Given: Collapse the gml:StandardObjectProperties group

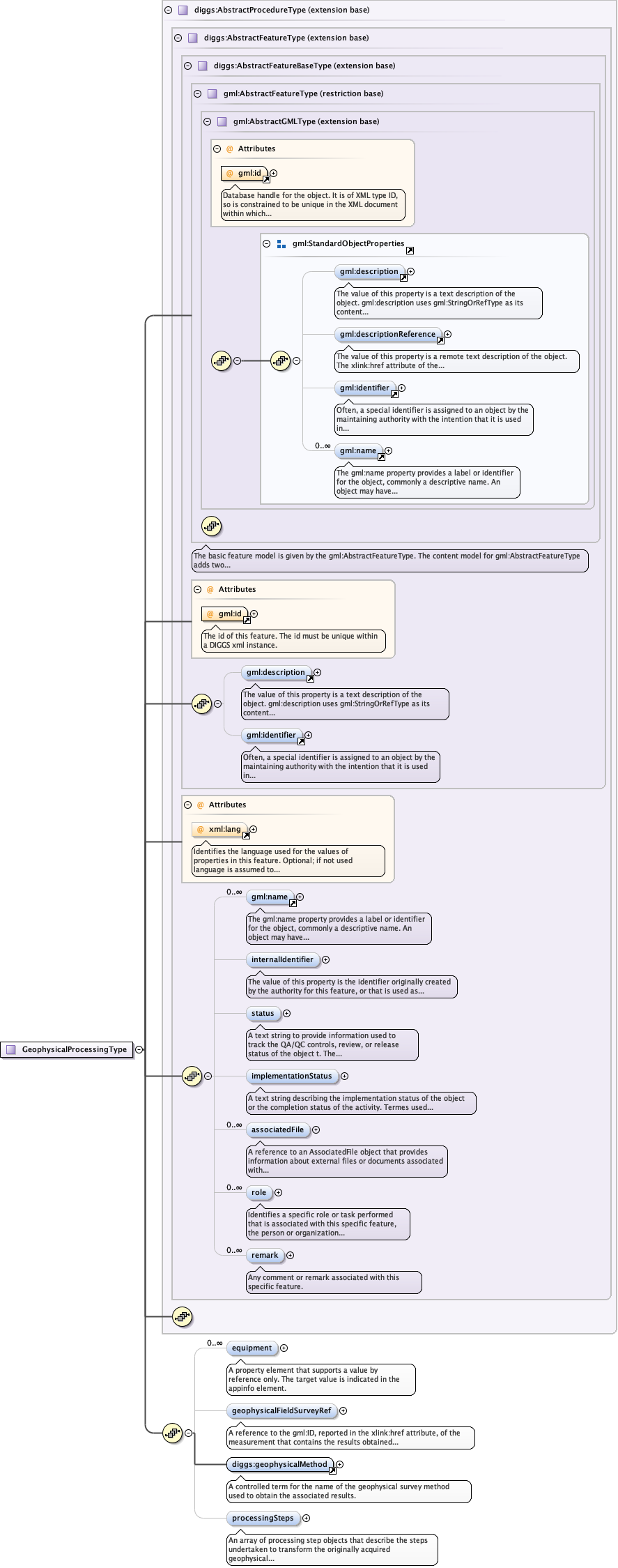Looking at the screenshot, I should coord(266,244).
